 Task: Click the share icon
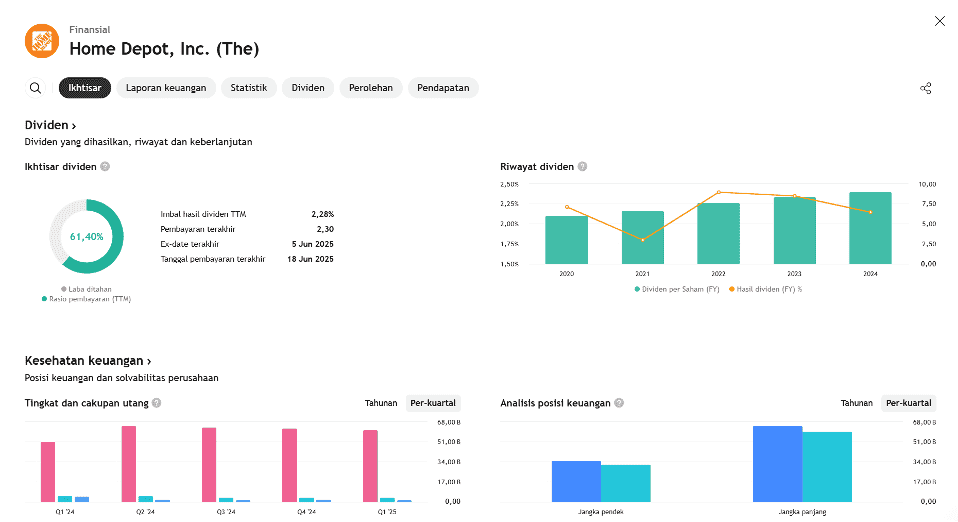coord(925,88)
